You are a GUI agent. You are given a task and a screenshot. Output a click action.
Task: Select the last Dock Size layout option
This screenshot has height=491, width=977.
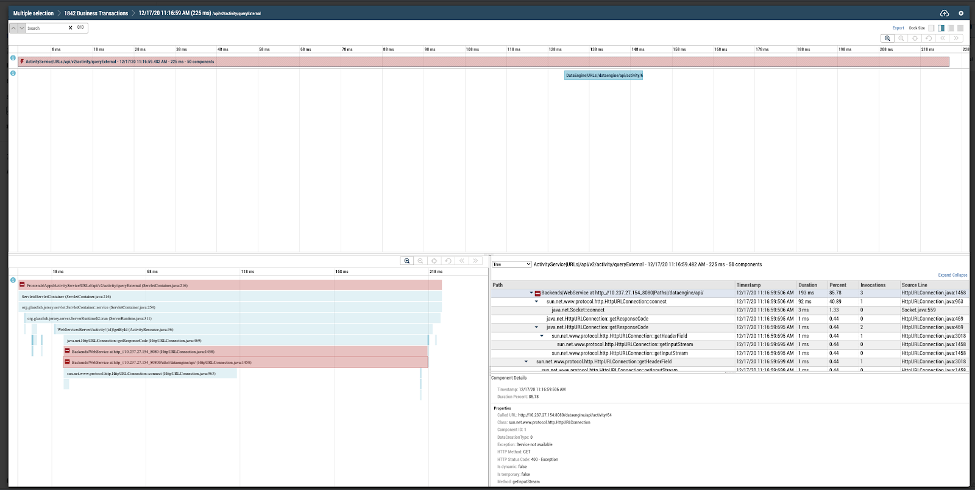[x=963, y=28]
